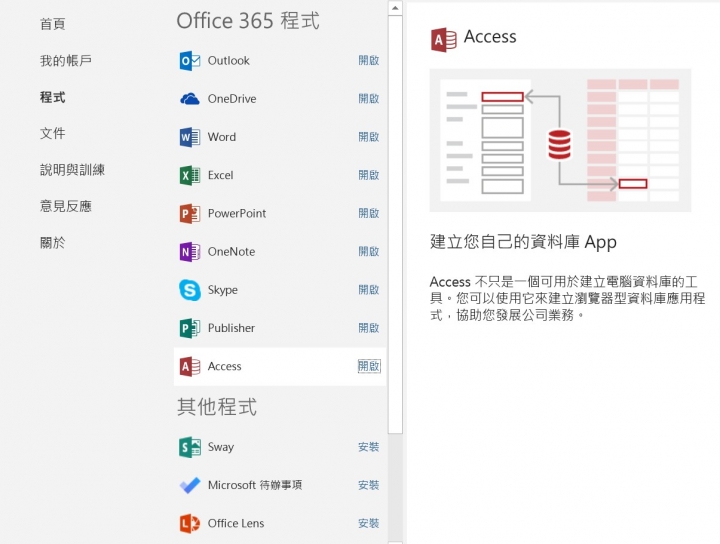Click the Access database illustration image
720x544 pixels.
click(x=560, y=140)
